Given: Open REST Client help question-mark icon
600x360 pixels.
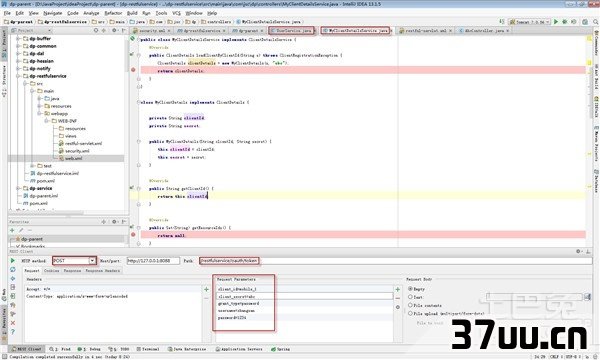Looking at the screenshot, I should [13, 332].
